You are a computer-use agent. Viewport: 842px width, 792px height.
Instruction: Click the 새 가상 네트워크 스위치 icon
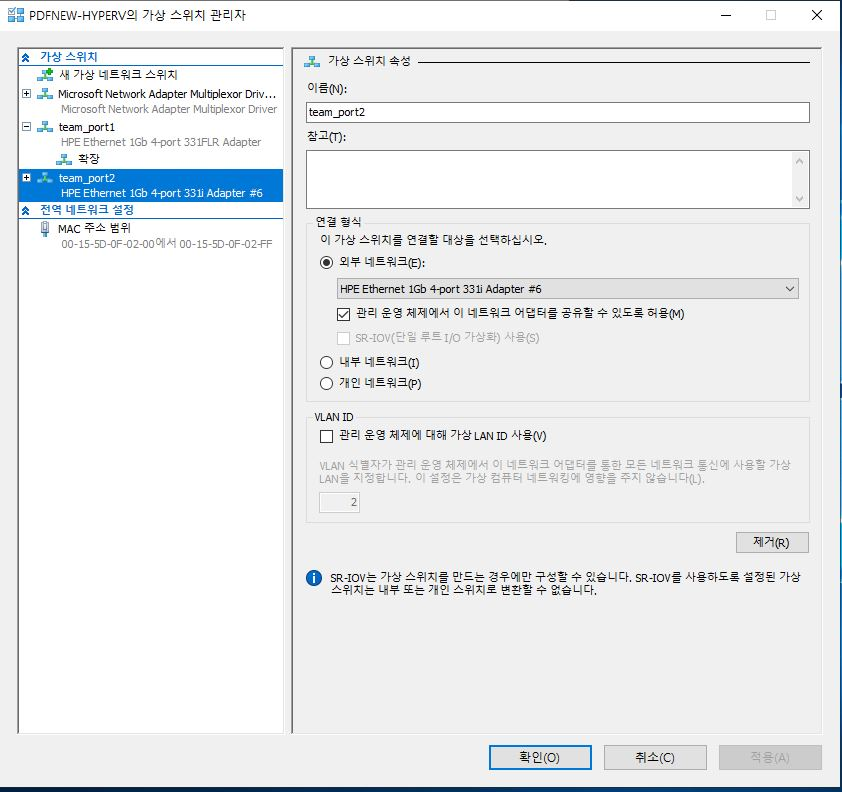pos(45,74)
